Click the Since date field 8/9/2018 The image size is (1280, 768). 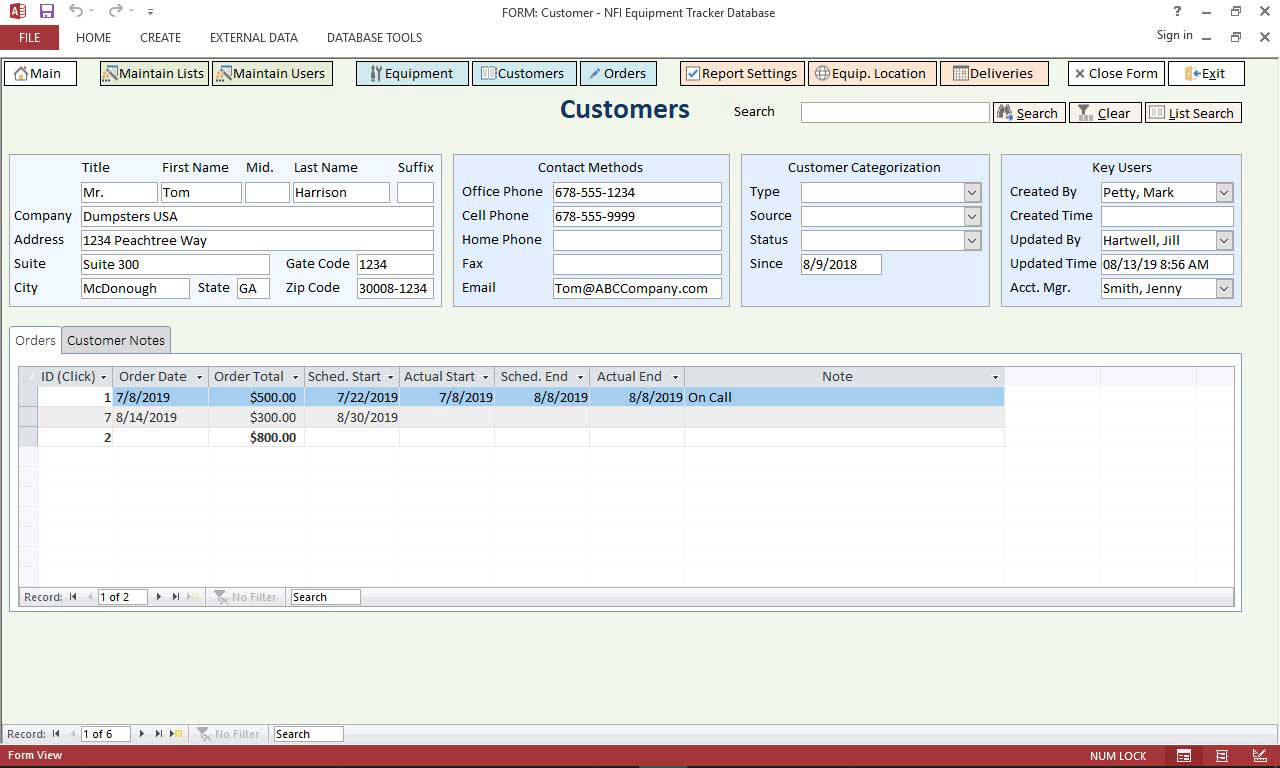click(x=841, y=265)
